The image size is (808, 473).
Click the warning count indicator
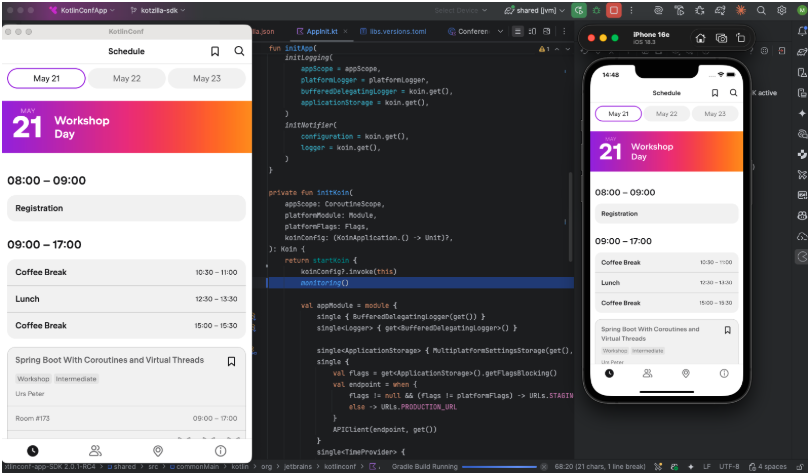[x=544, y=49]
